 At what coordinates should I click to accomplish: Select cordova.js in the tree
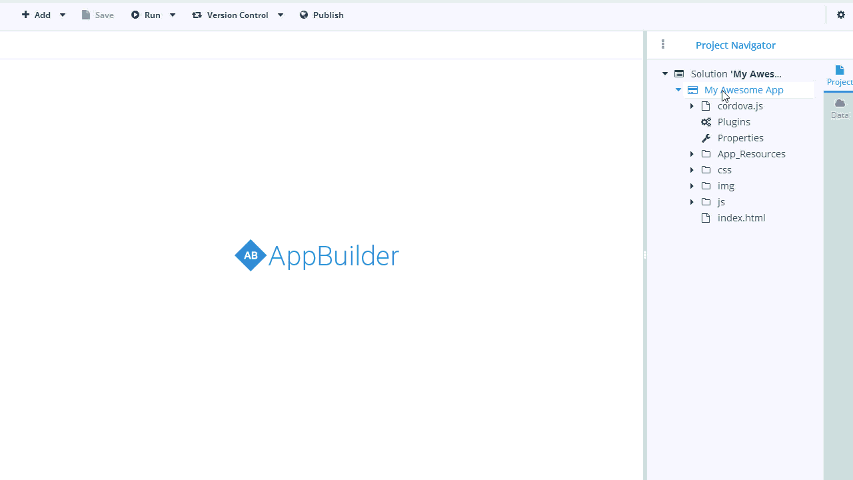[740, 106]
